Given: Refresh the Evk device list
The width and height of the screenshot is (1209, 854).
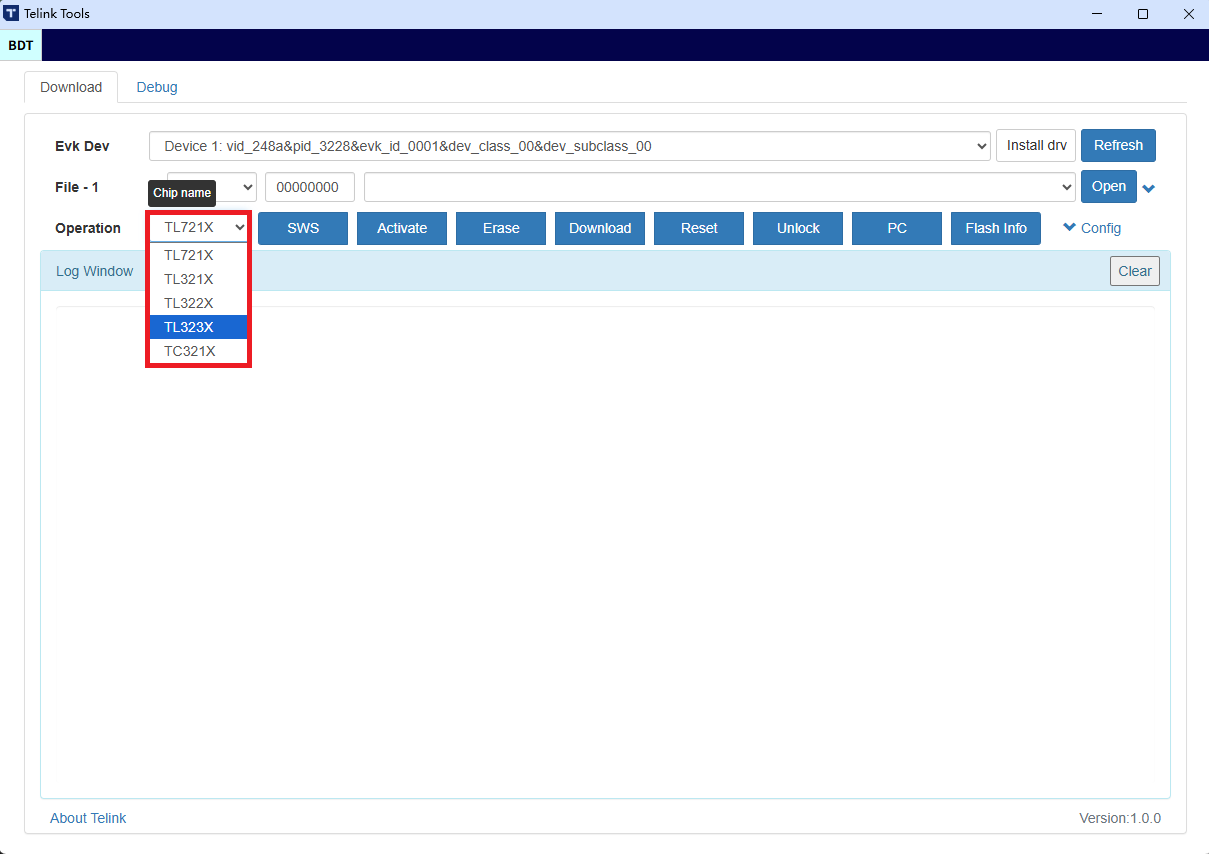Looking at the screenshot, I should click(x=1118, y=146).
